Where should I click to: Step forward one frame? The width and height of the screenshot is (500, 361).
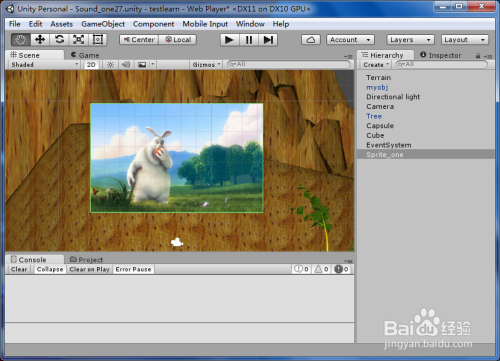point(268,40)
